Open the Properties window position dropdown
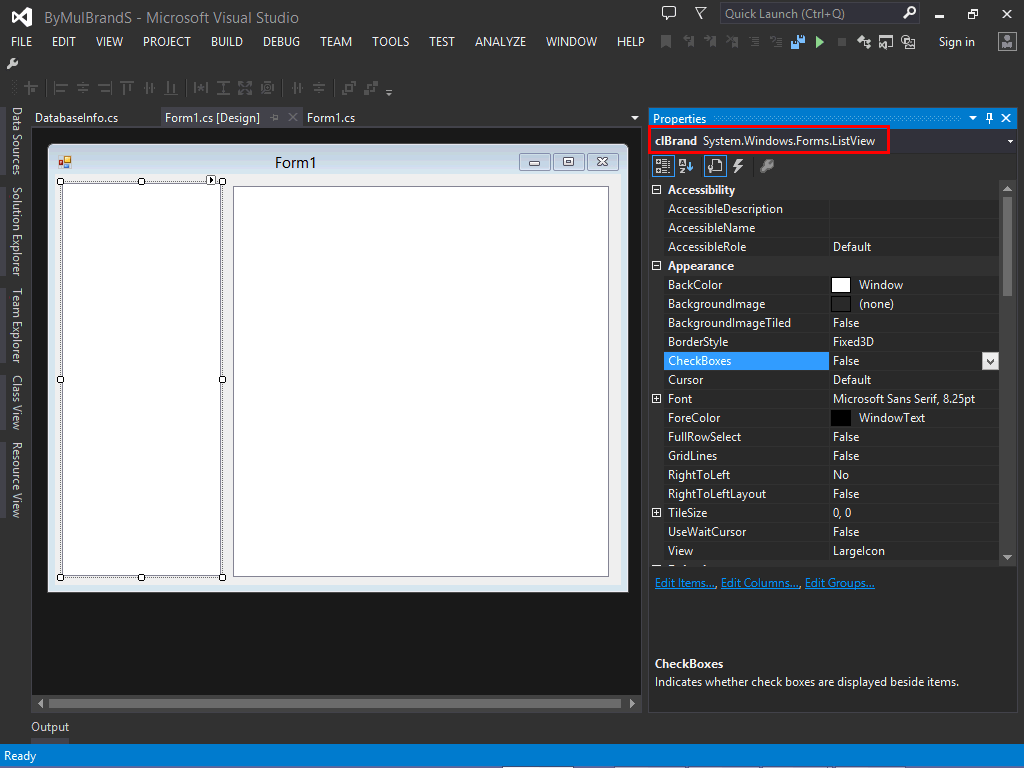 coord(973,118)
